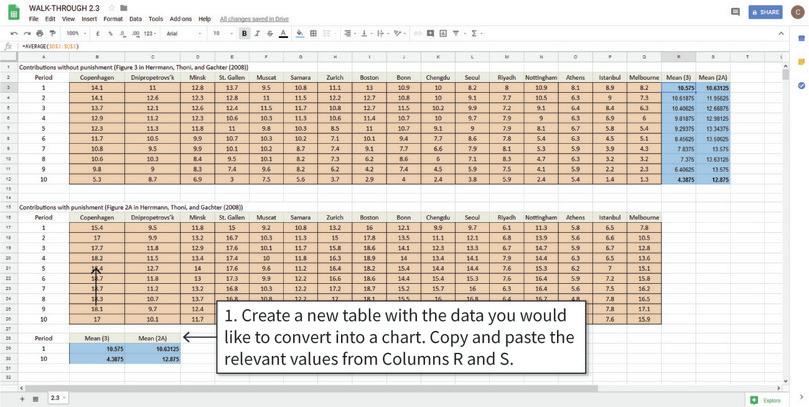
Task: Open the Add-ons menu
Action: click(181, 19)
